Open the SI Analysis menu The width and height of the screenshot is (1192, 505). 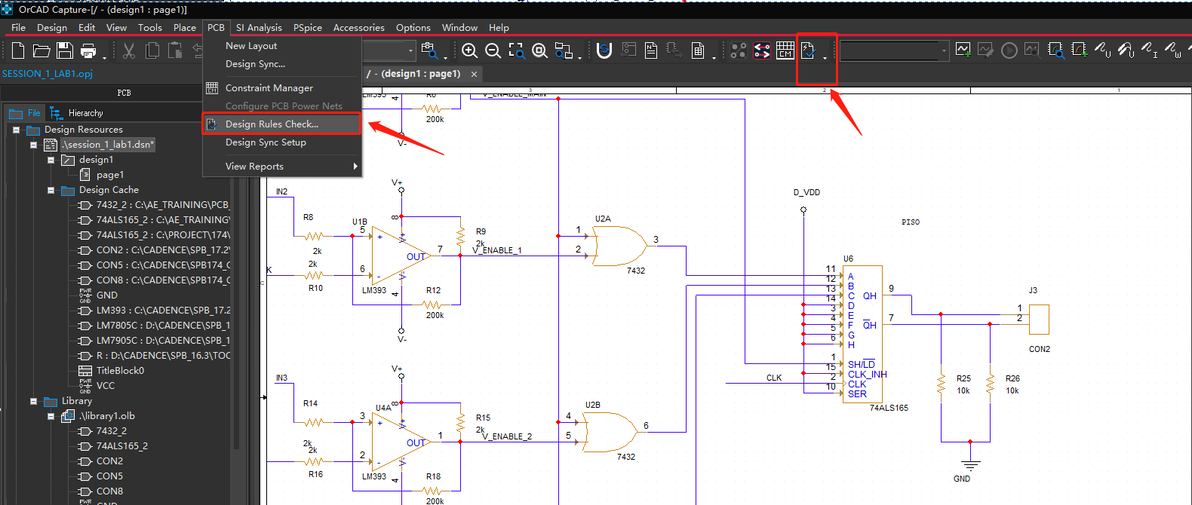pos(258,27)
